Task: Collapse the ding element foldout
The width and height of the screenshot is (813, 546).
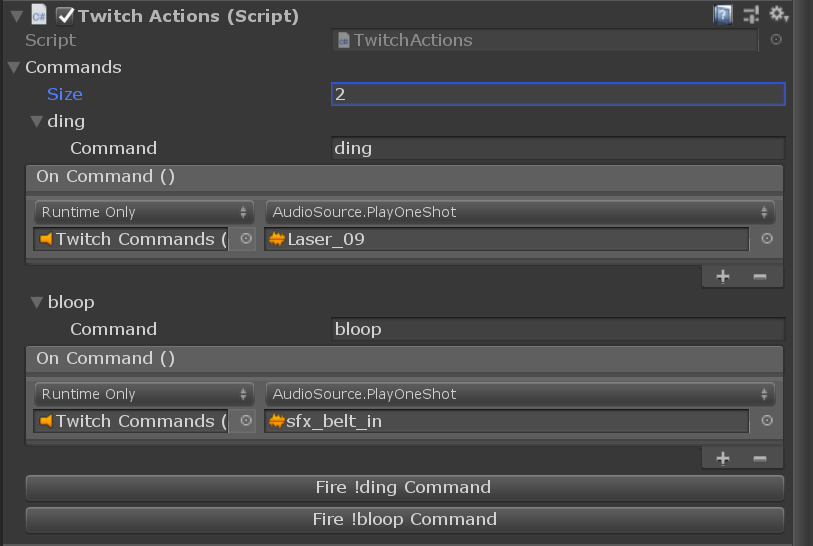Action: (36, 121)
